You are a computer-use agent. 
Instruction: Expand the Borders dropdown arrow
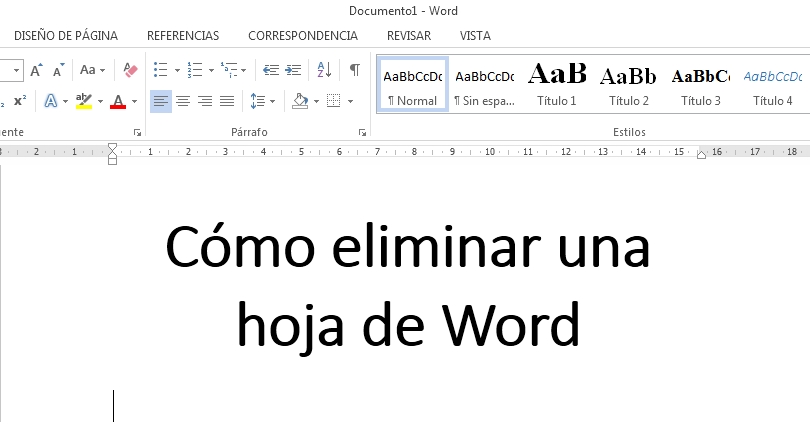pos(350,101)
